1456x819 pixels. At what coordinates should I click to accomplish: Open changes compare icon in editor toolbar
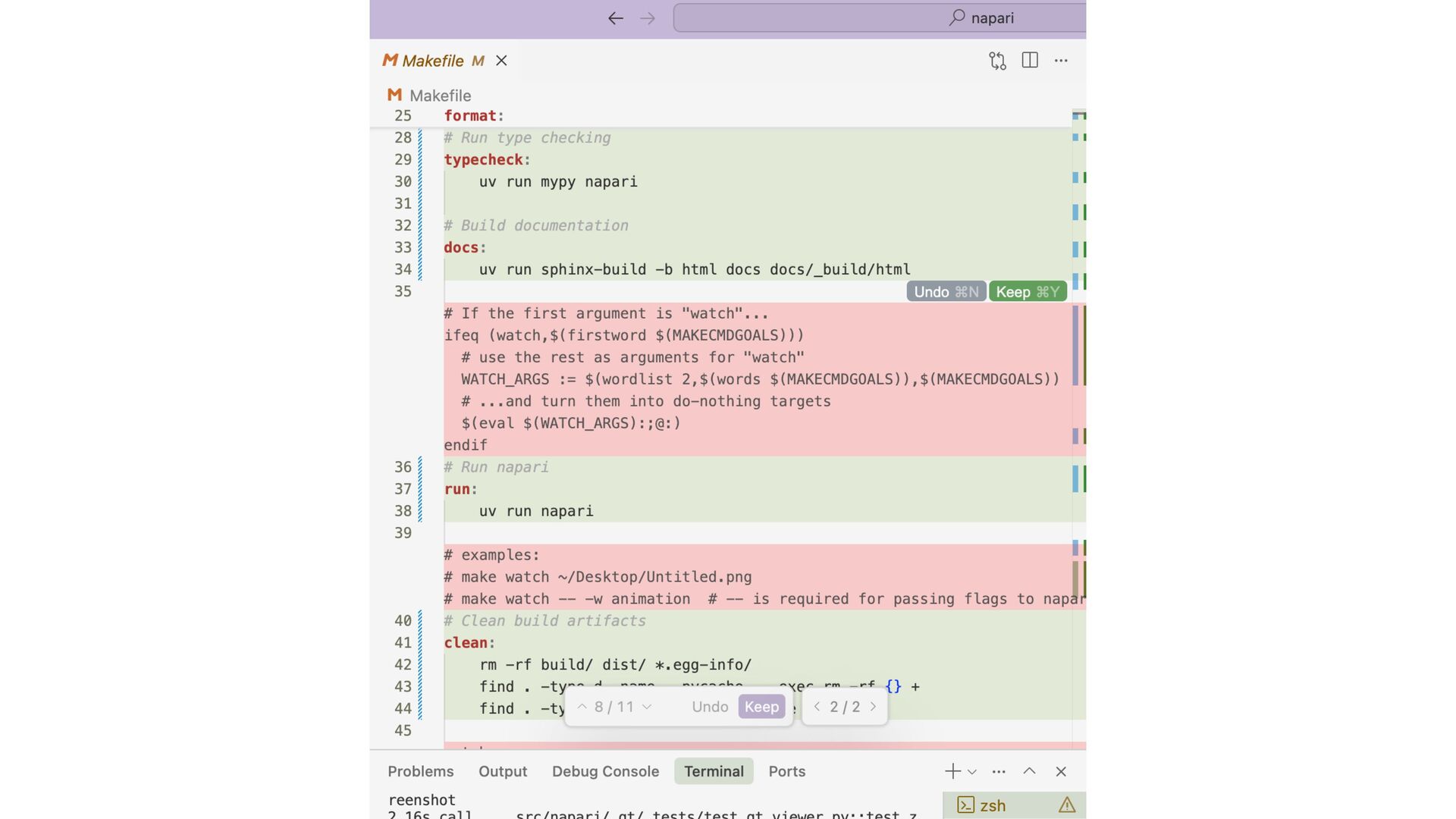coord(997,61)
